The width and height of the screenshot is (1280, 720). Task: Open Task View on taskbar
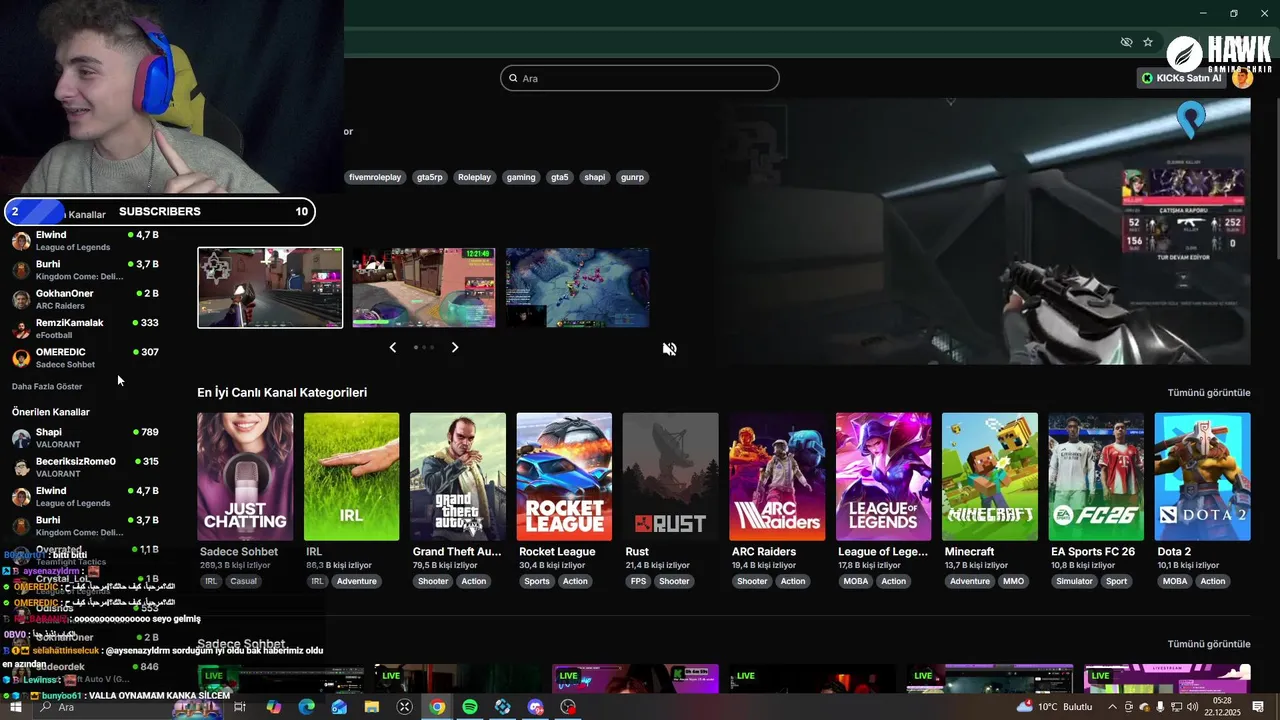[240, 707]
